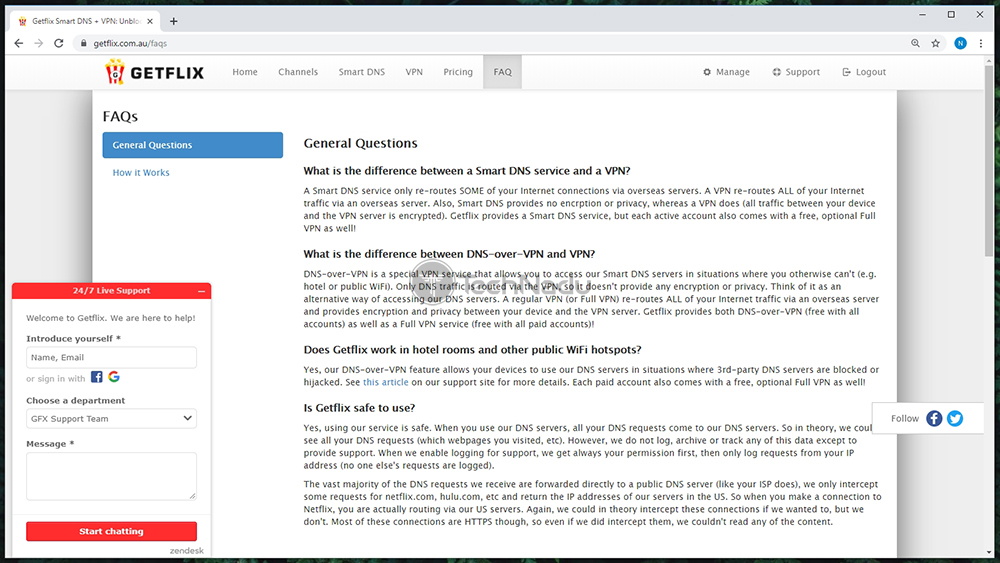
Task: Follow Getflix on Facebook
Action: pyautogui.click(x=934, y=418)
